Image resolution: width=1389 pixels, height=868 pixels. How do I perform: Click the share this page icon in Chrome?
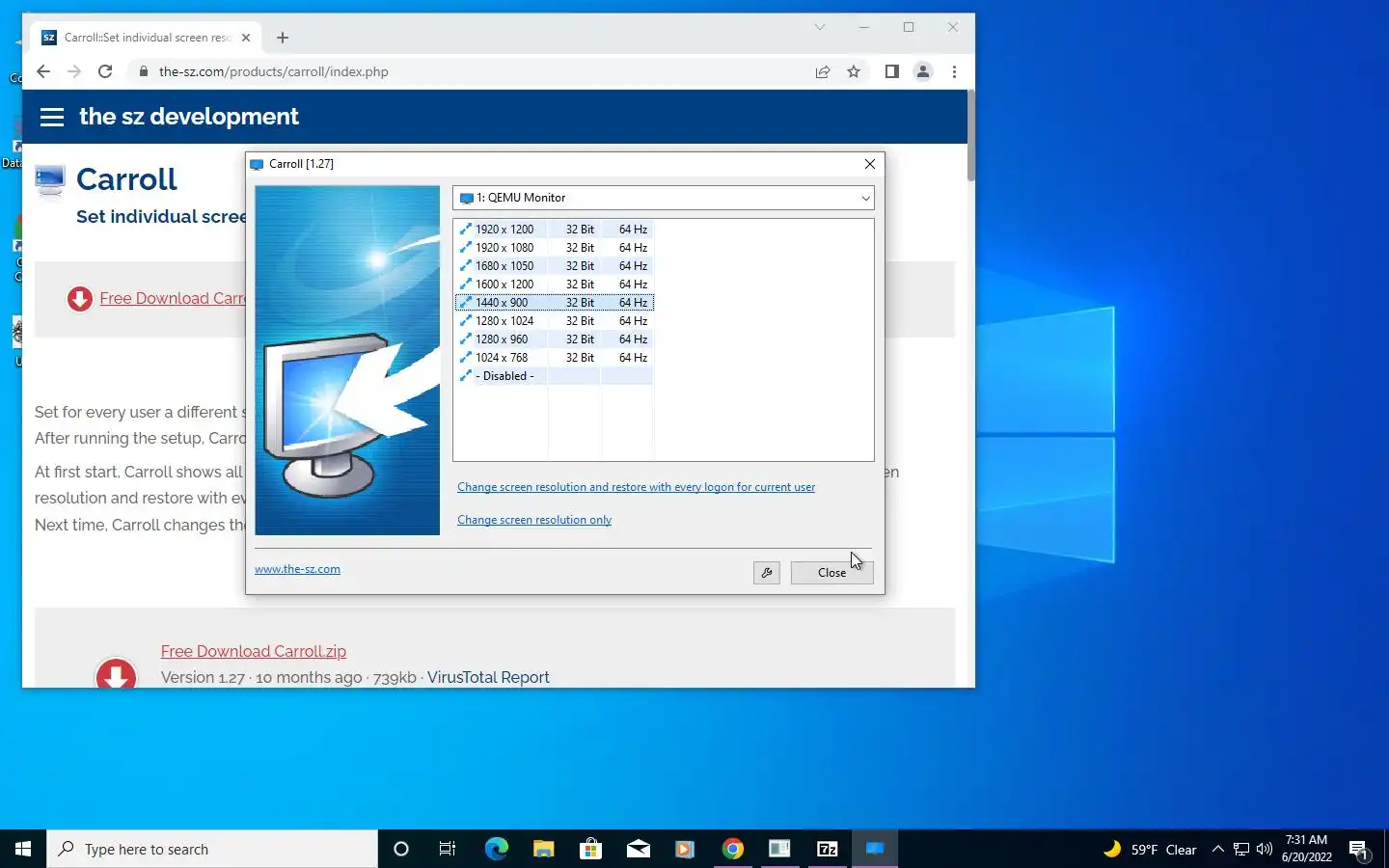pyautogui.click(x=823, y=71)
